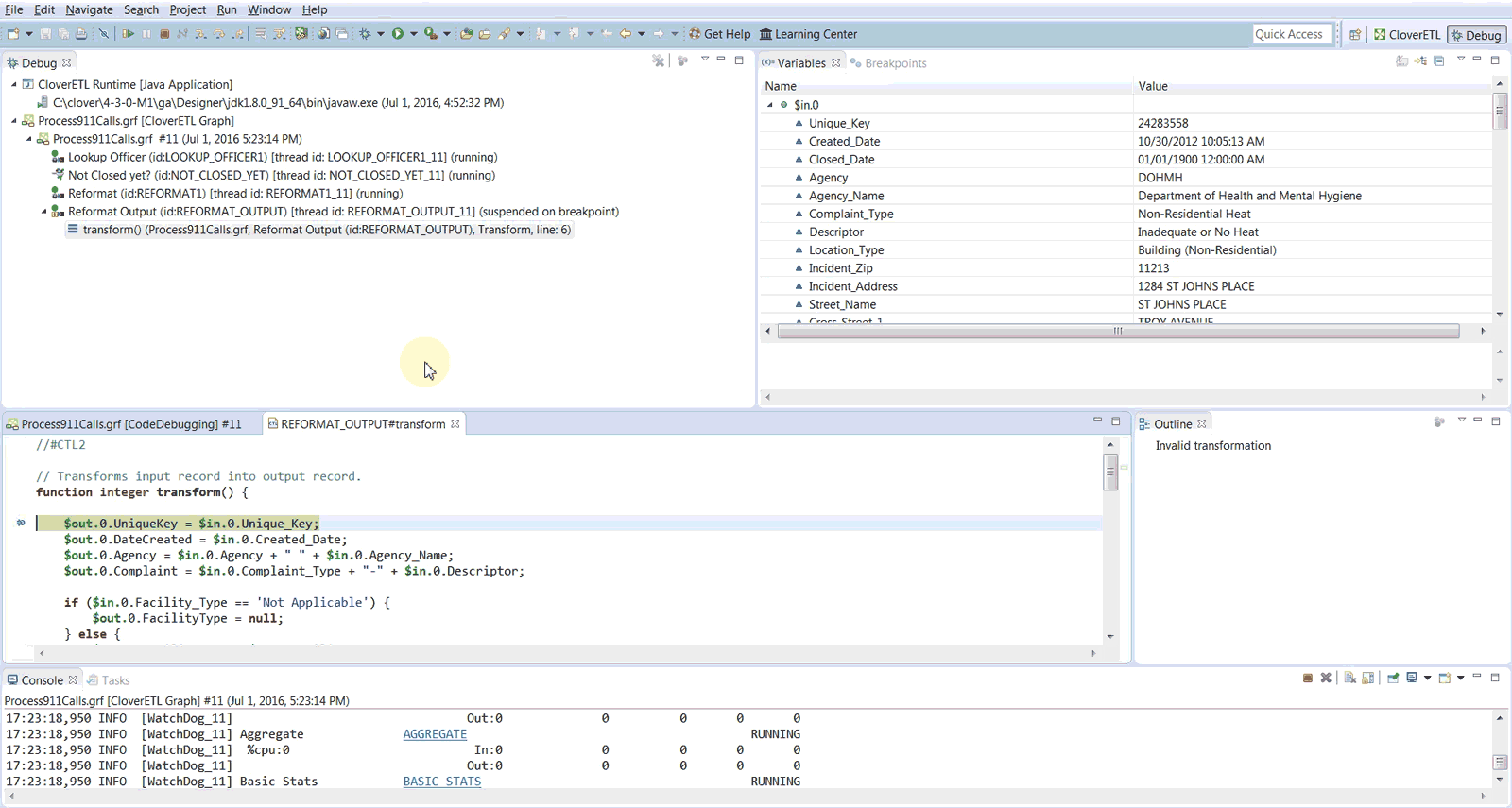Screen dimensions: 1512x808
Task: Select the Agency_Name variable row
Action: click(1125, 196)
